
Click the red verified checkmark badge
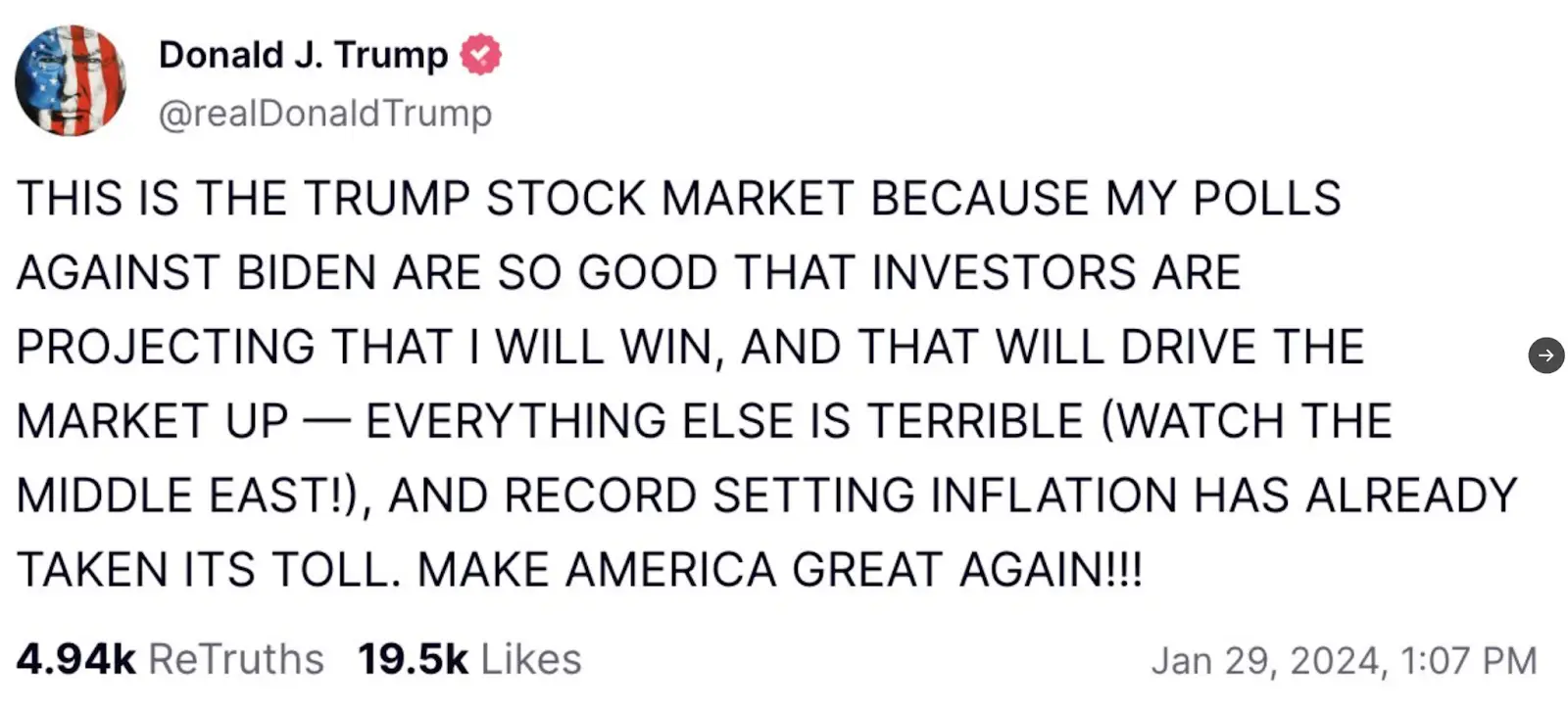[481, 55]
